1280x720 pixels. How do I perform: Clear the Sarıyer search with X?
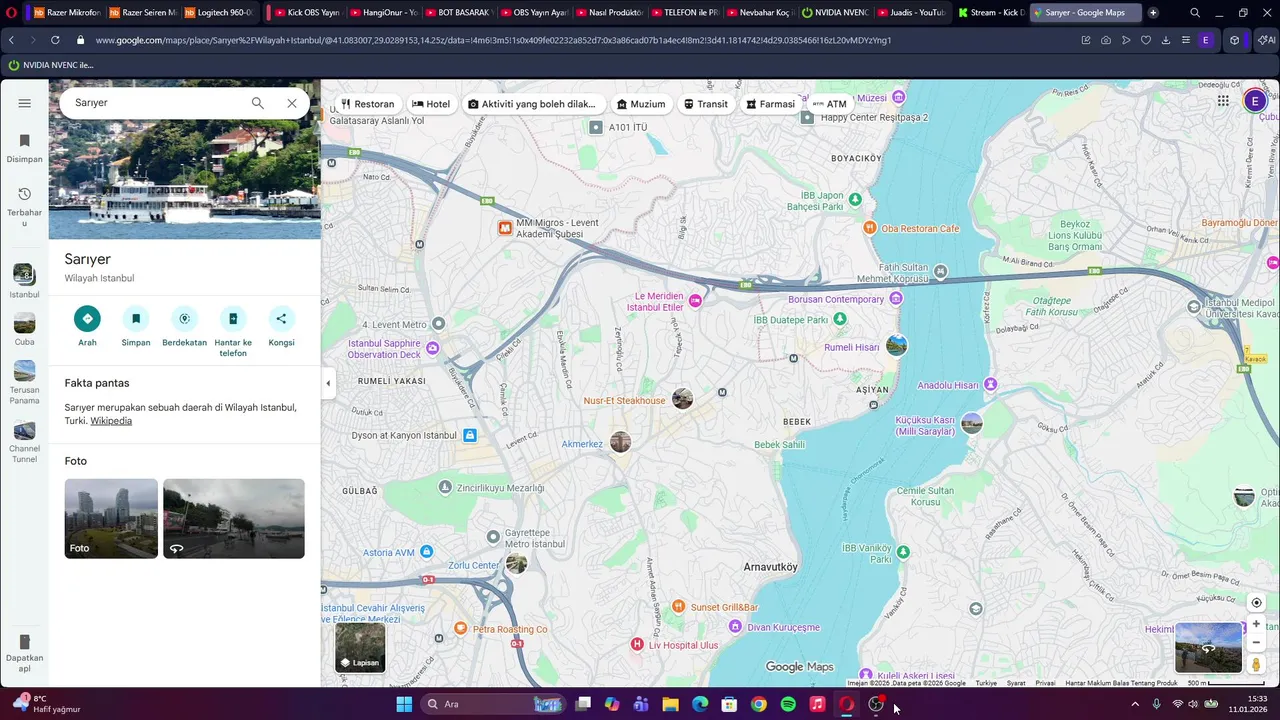[x=291, y=103]
